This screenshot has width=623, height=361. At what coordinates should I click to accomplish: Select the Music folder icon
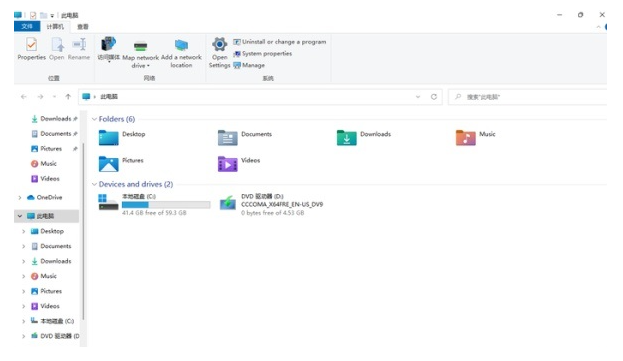466,138
